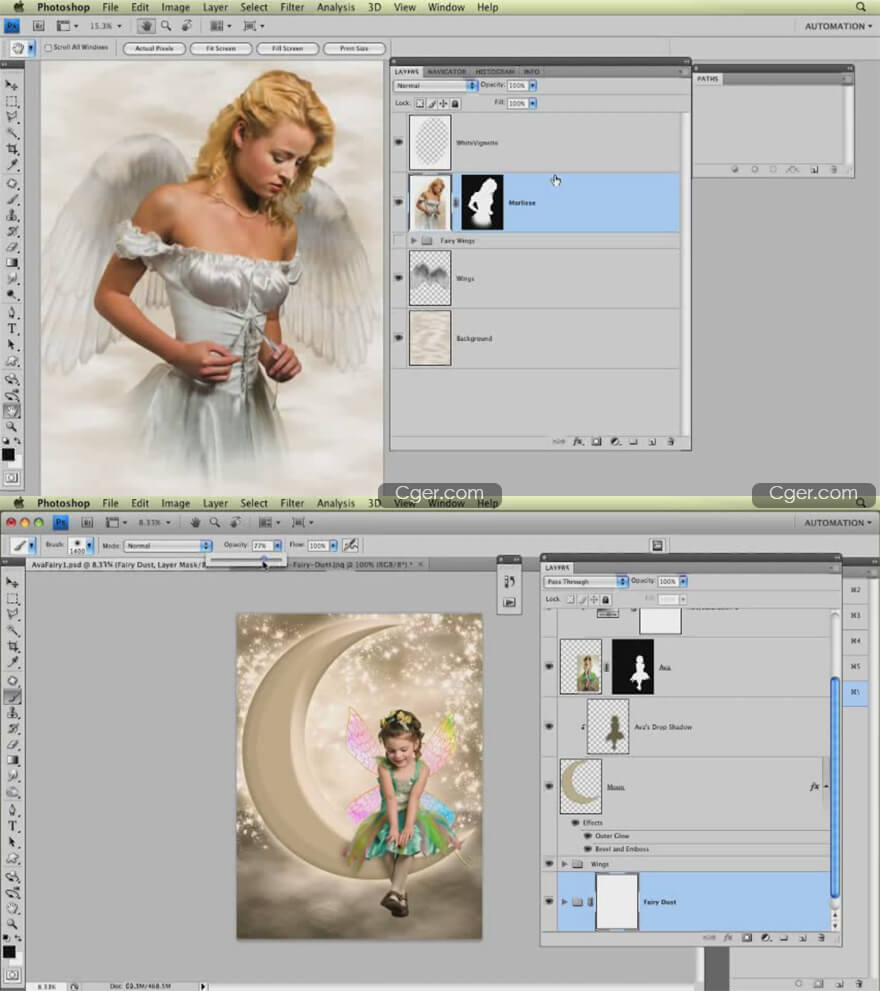
Task: Select the Marliese layer mask thumbnail
Action: (482, 202)
